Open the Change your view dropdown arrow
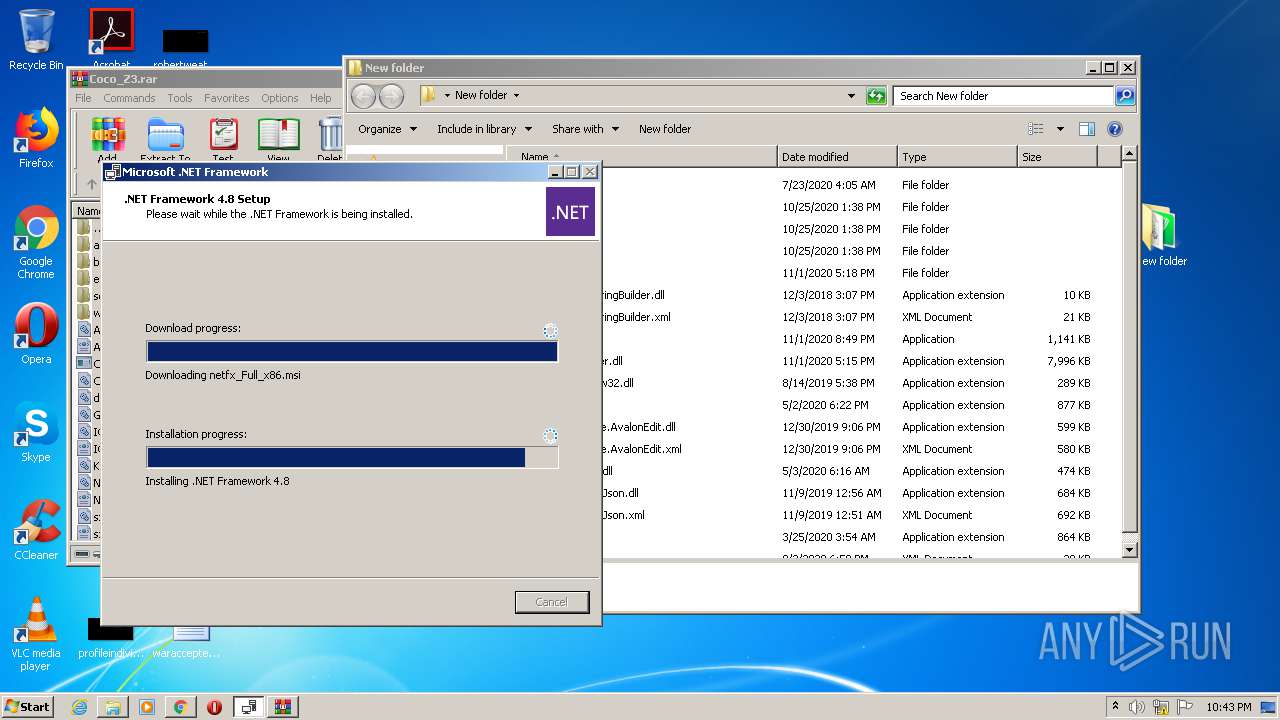 tap(1060, 129)
